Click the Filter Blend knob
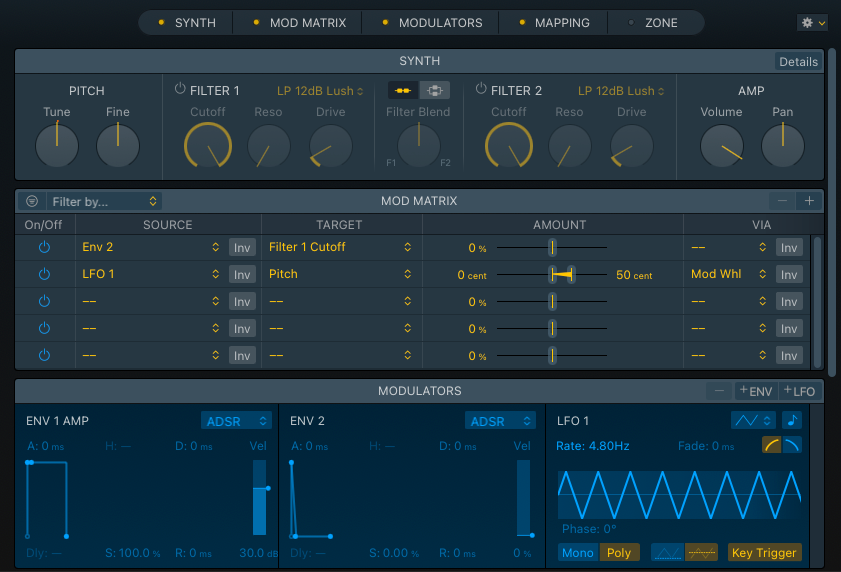This screenshot has width=841, height=572. click(x=419, y=145)
